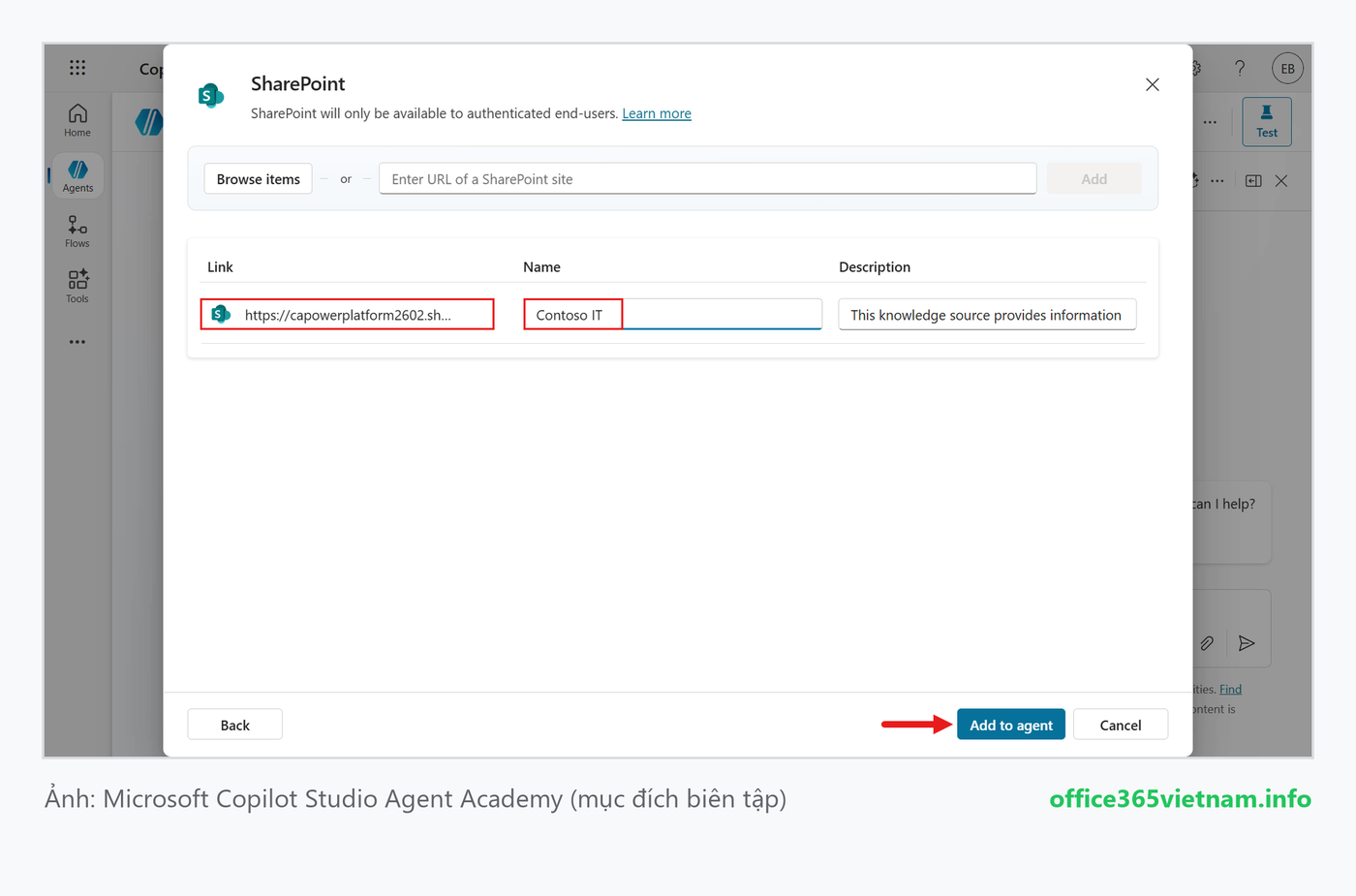Open Flows in the sidebar

[77, 232]
